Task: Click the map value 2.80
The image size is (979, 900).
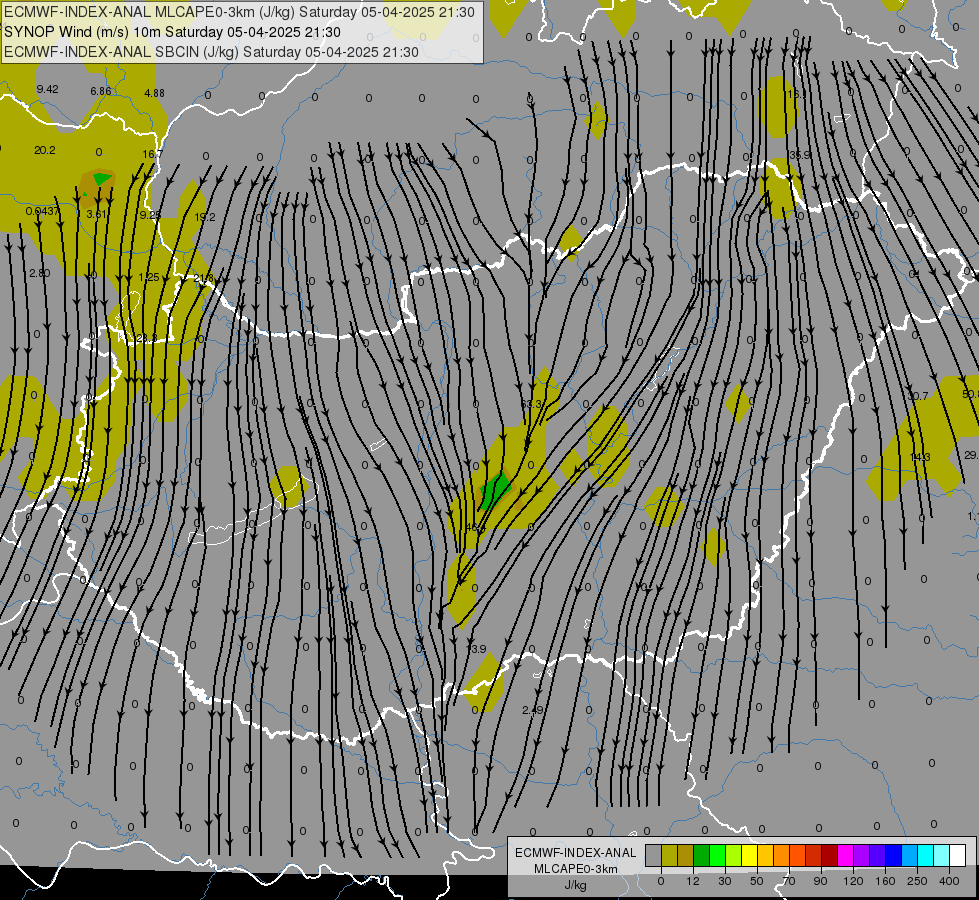Action: [x=39, y=274]
